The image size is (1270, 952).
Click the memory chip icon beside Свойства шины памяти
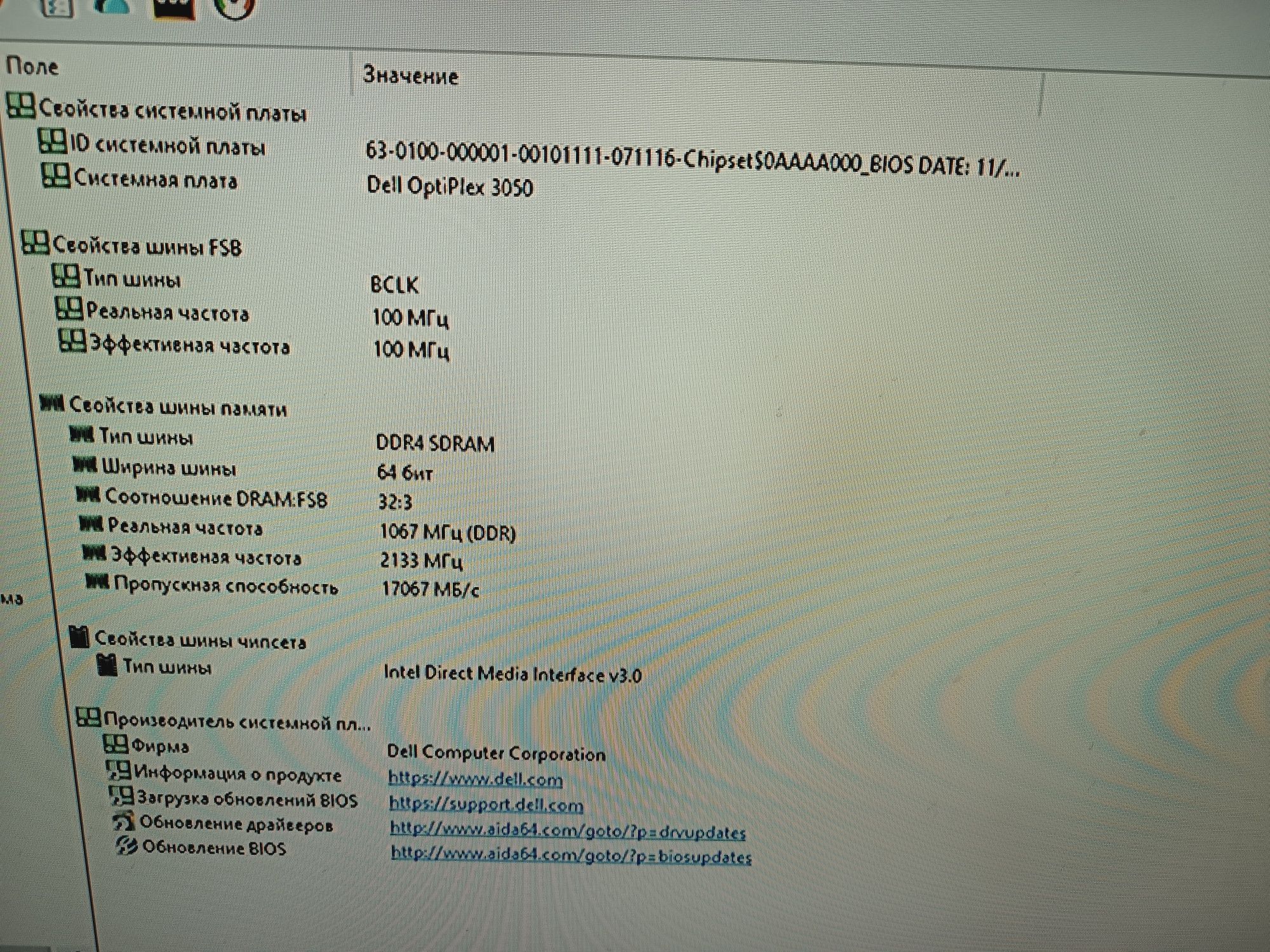click(52, 402)
